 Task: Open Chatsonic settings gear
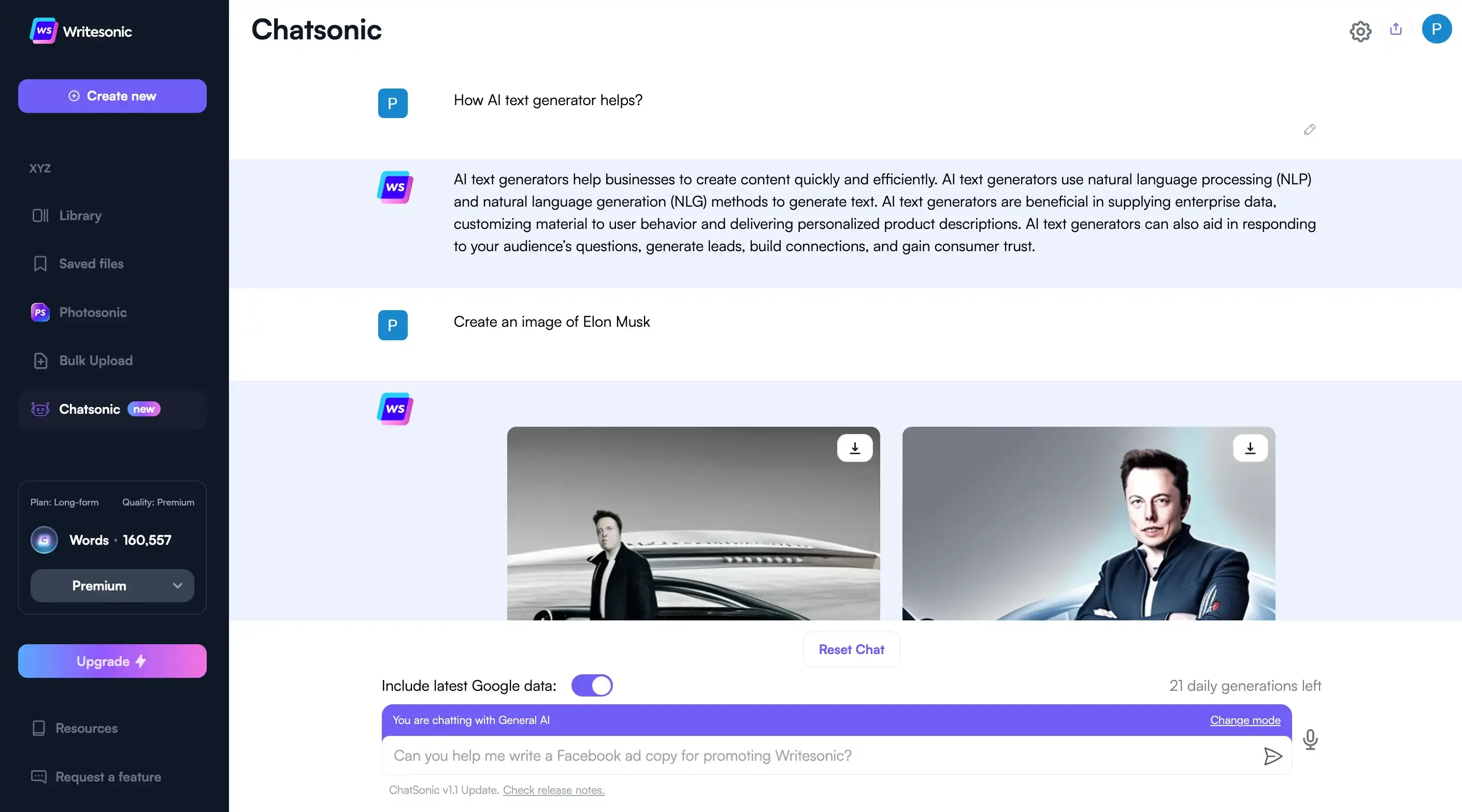pos(1360,31)
